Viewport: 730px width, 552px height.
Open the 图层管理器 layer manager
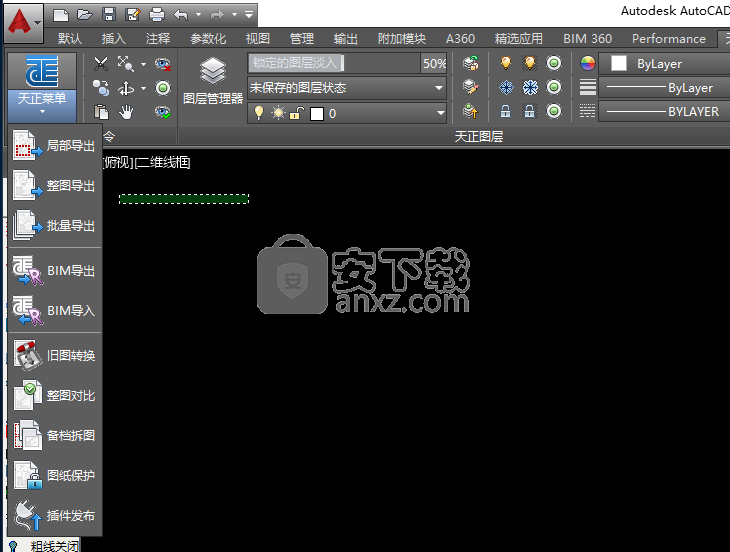pos(213,80)
